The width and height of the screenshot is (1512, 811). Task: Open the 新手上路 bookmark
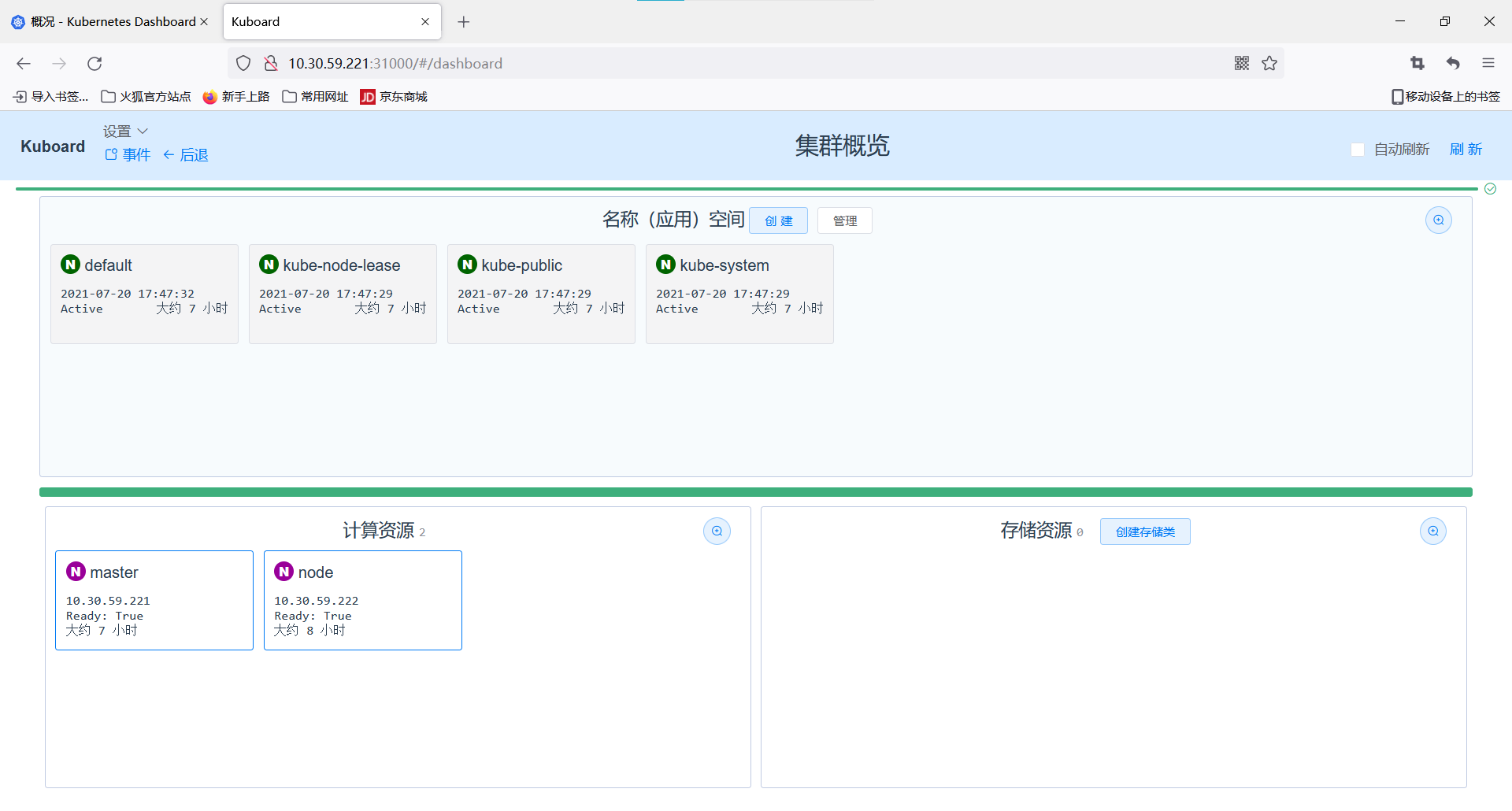point(236,97)
